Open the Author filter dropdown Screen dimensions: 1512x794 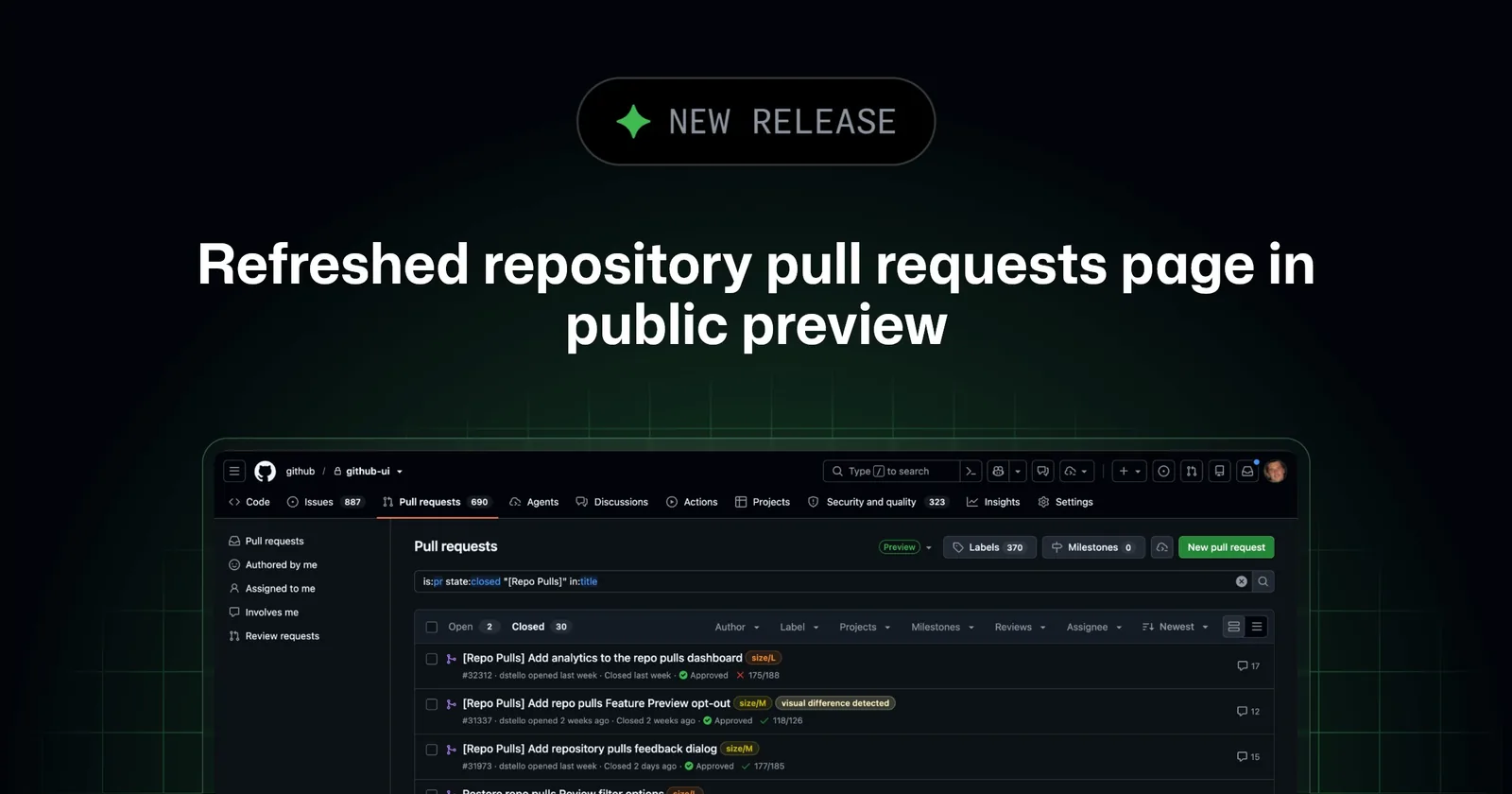pos(737,627)
